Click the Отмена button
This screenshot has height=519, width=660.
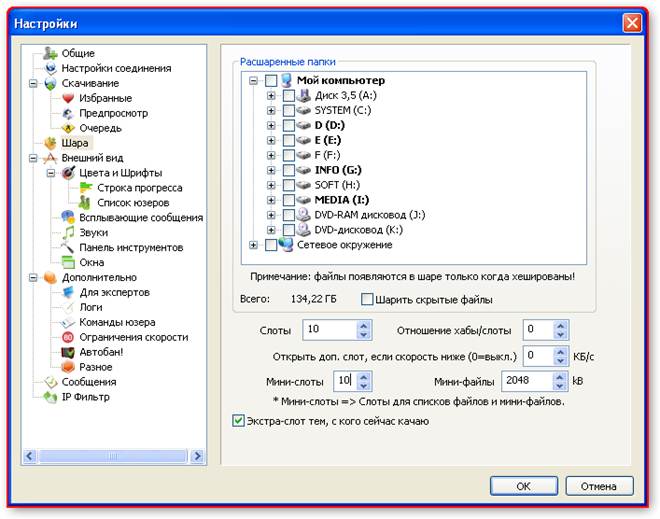599,486
